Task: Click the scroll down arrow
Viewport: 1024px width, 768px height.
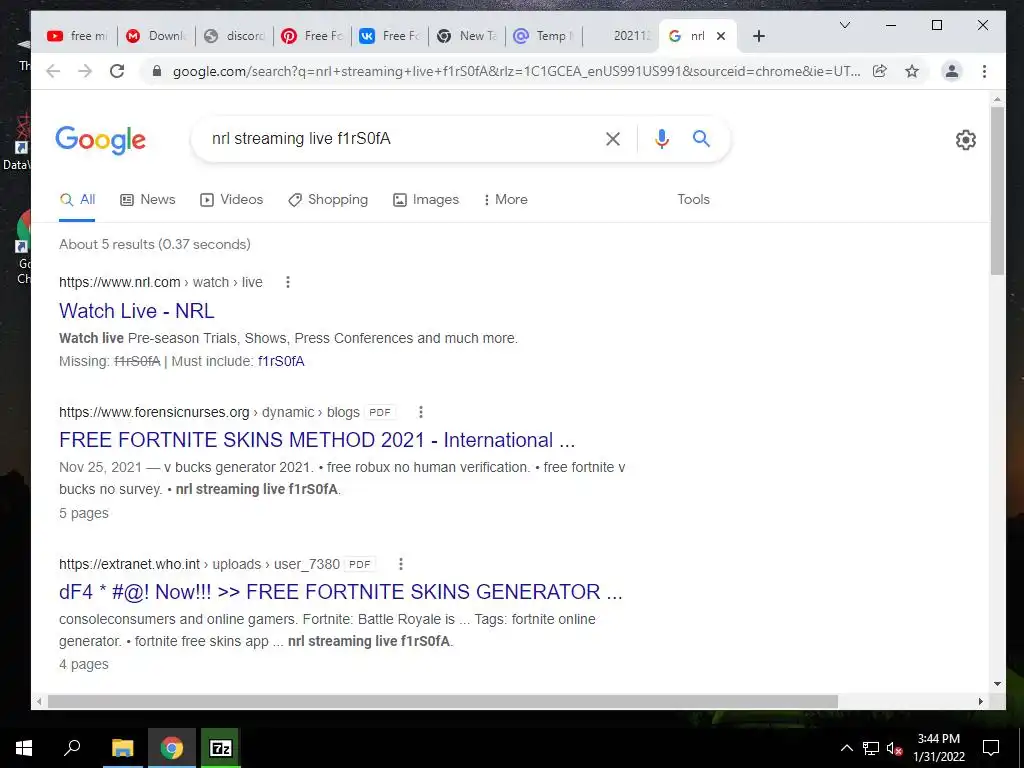Action: pos(997,684)
